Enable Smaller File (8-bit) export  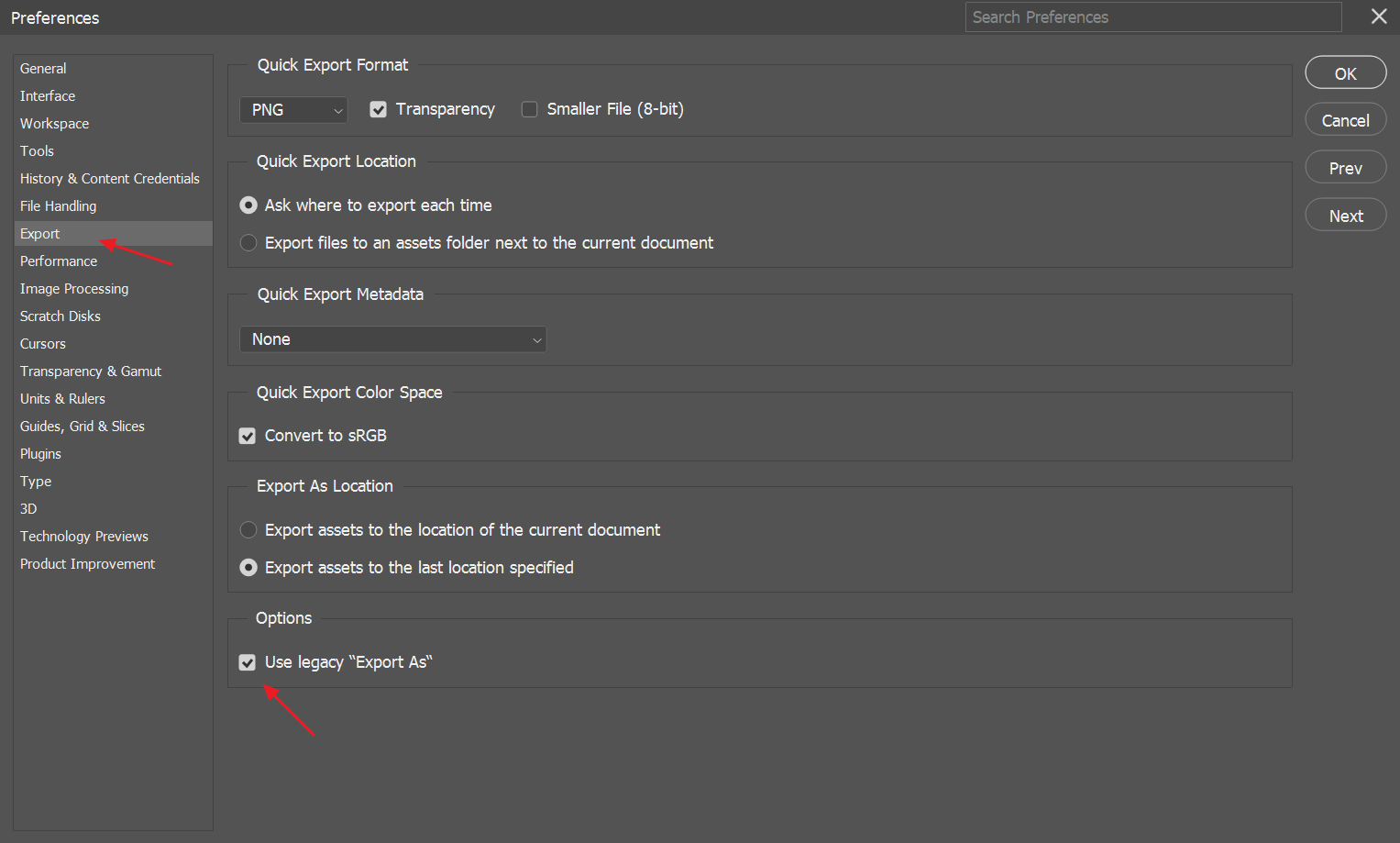(x=529, y=108)
